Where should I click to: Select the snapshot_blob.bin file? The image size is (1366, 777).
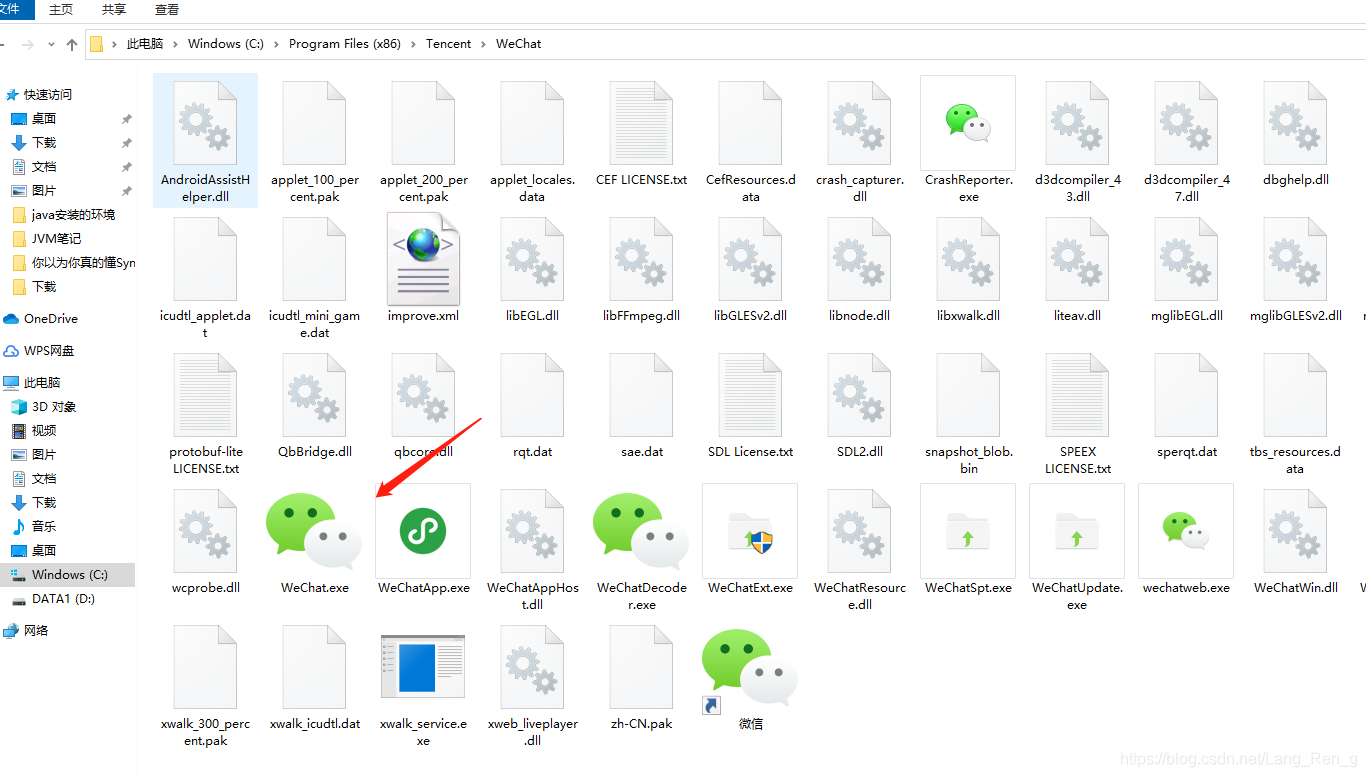click(968, 413)
